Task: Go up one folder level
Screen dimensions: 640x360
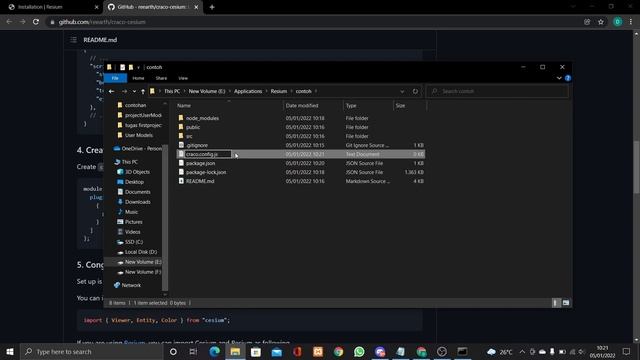Action: pyautogui.click(x=143, y=91)
